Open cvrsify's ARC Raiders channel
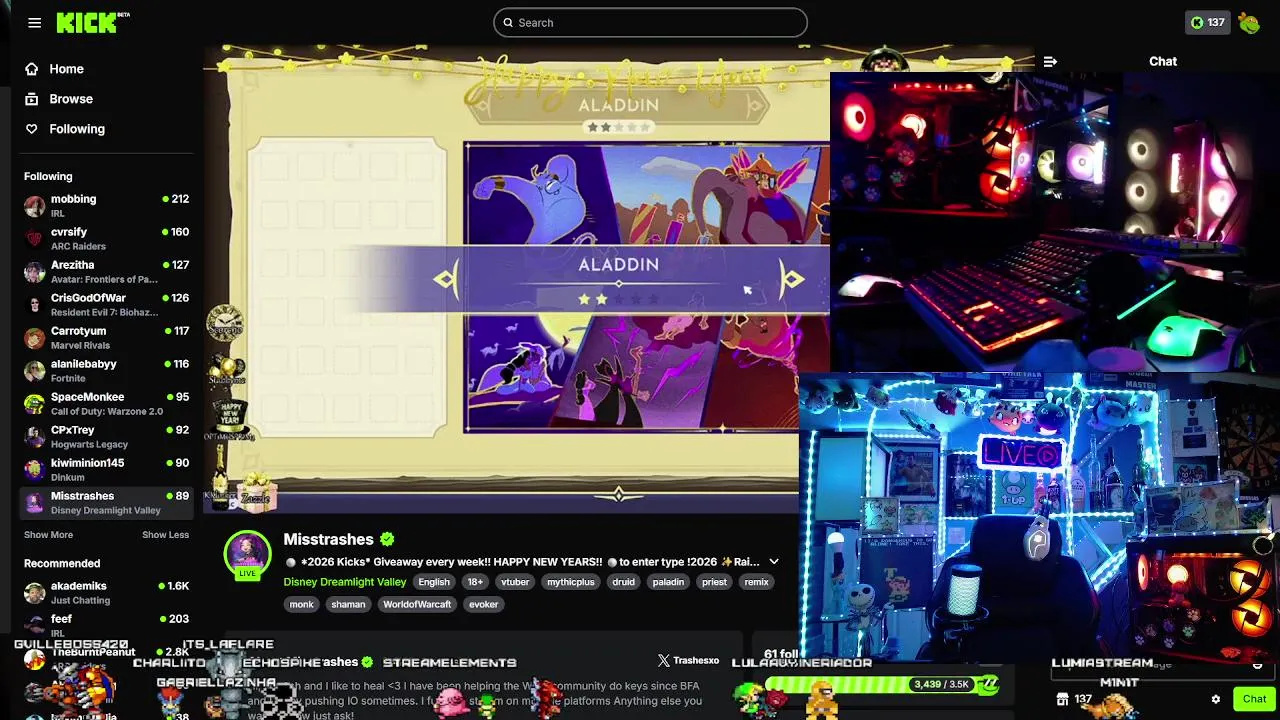 (107, 239)
